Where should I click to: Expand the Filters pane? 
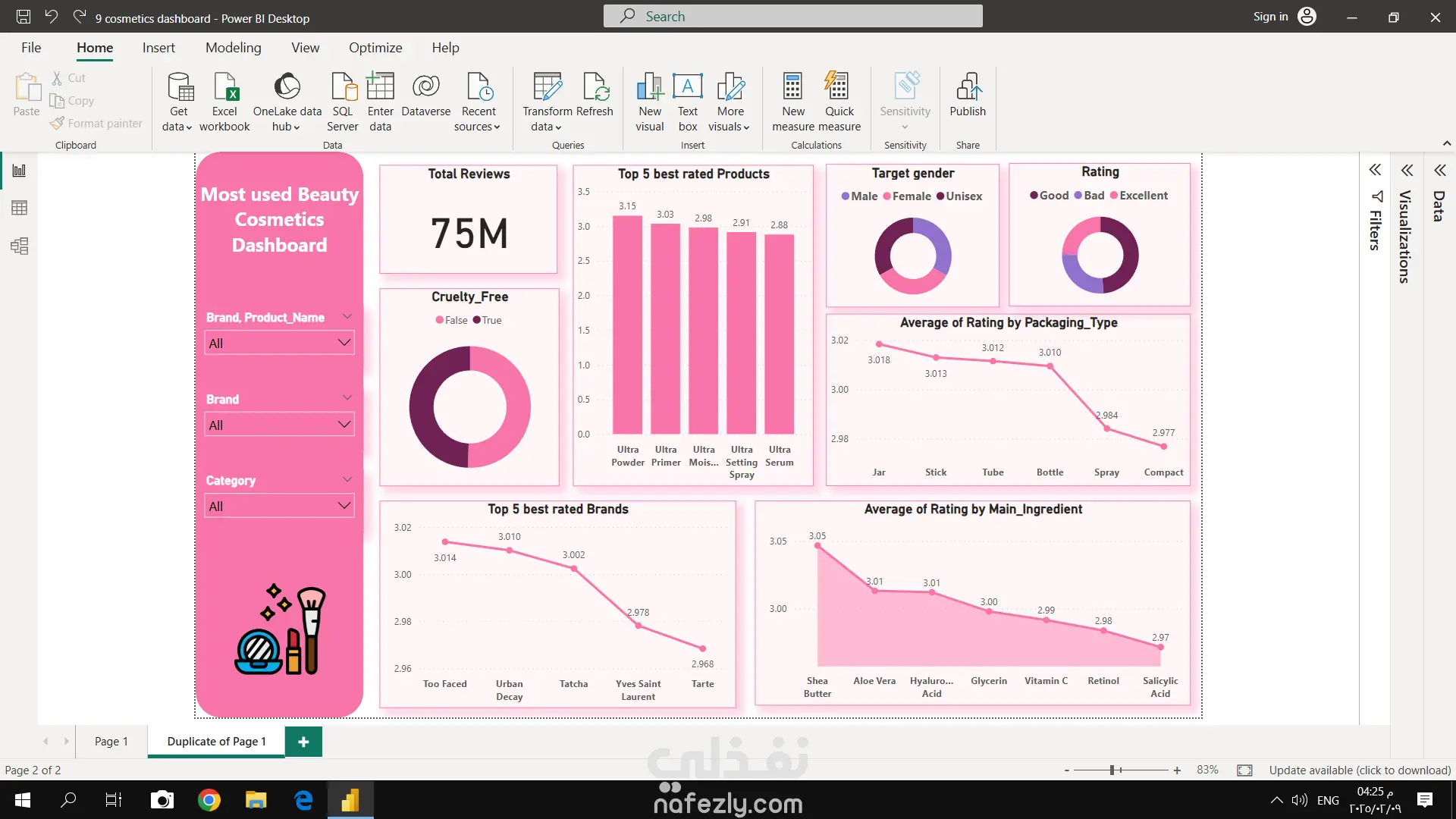pyautogui.click(x=1375, y=170)
